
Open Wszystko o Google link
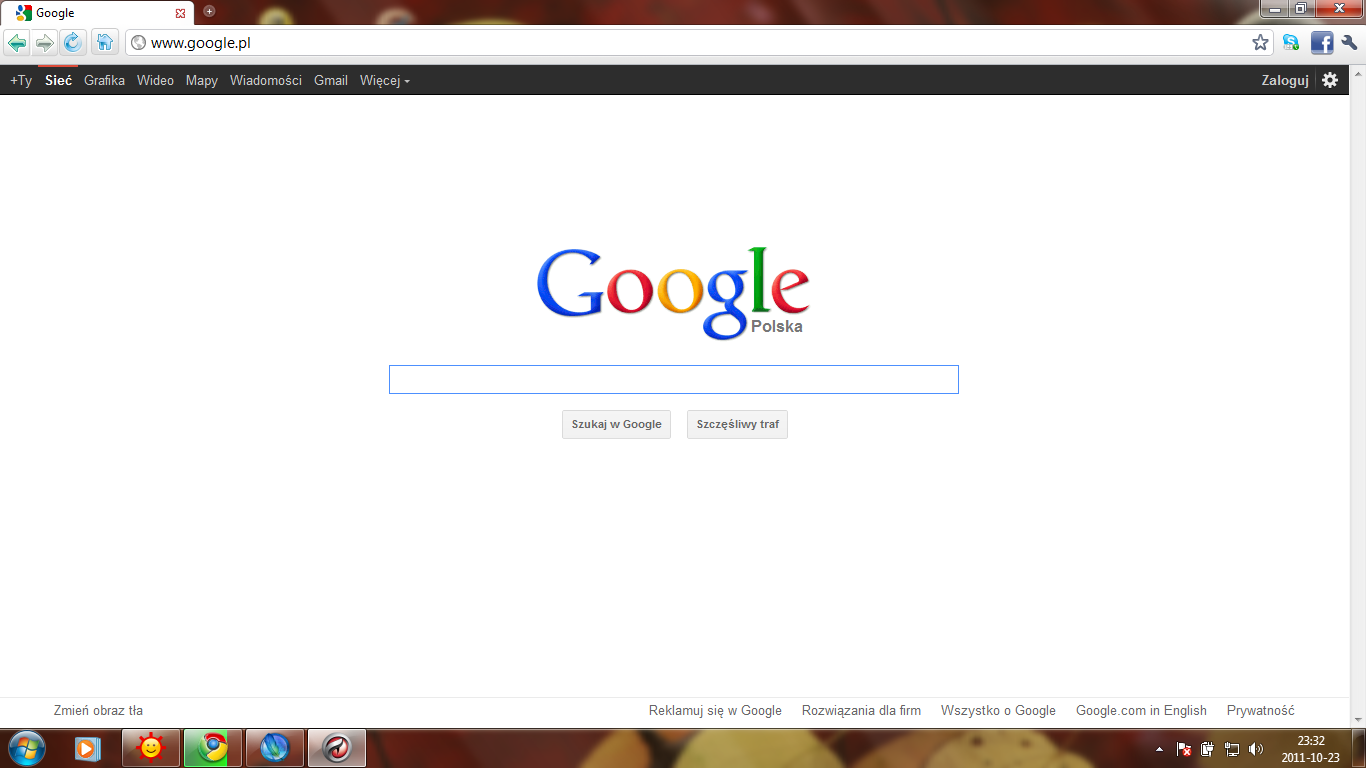(x=998, y=711)
